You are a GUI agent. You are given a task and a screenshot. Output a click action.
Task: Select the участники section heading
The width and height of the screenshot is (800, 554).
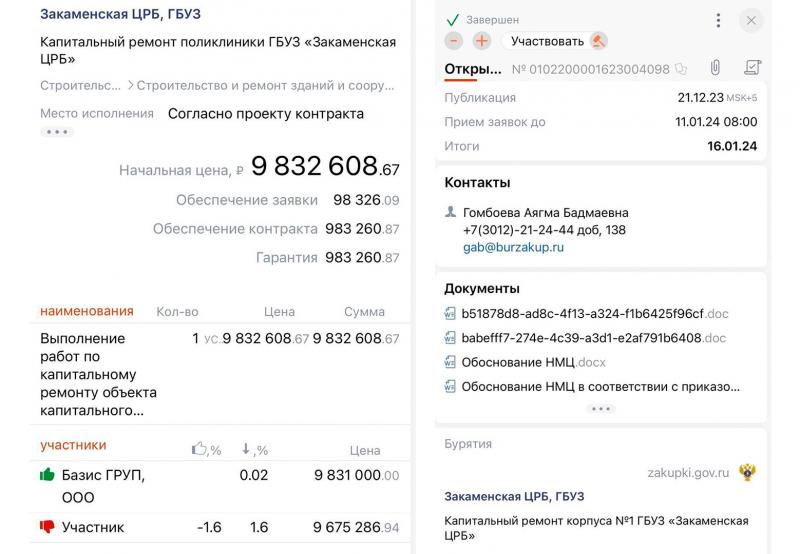click(x=73, y=445)
